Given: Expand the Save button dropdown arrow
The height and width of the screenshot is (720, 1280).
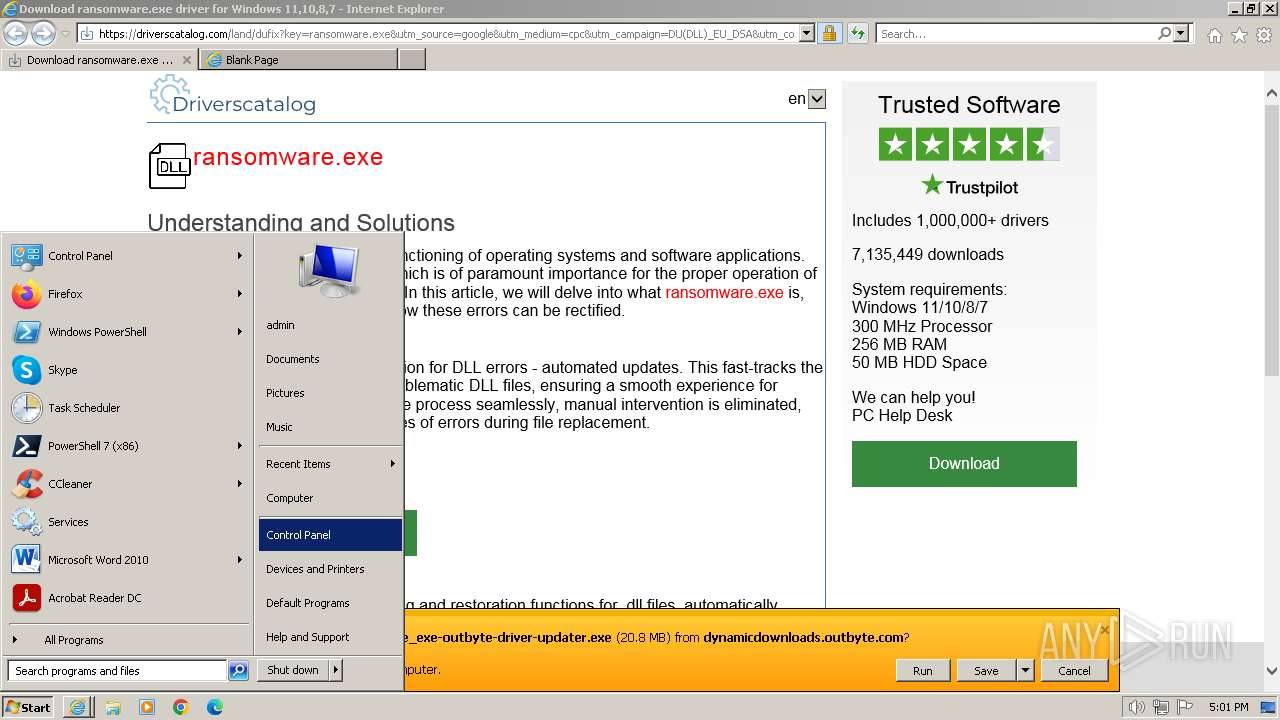Looking at the screenshot, I should pos(1025,670).
